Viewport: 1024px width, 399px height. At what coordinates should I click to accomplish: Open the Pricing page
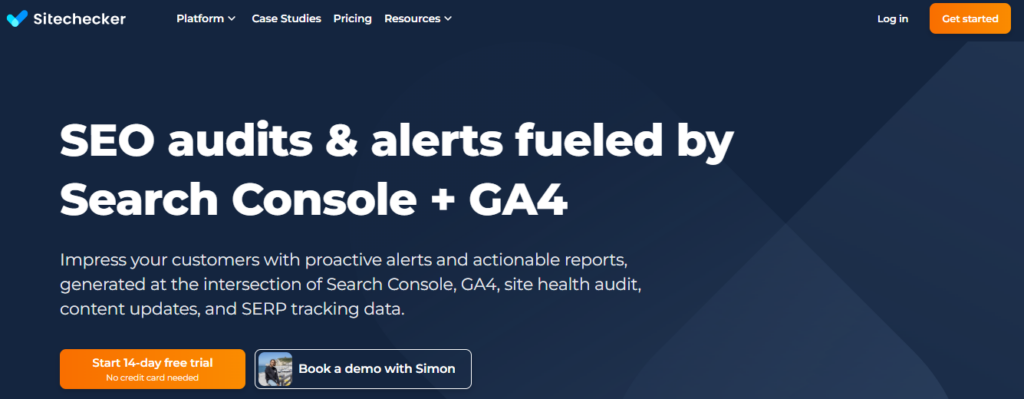point(353,18)
